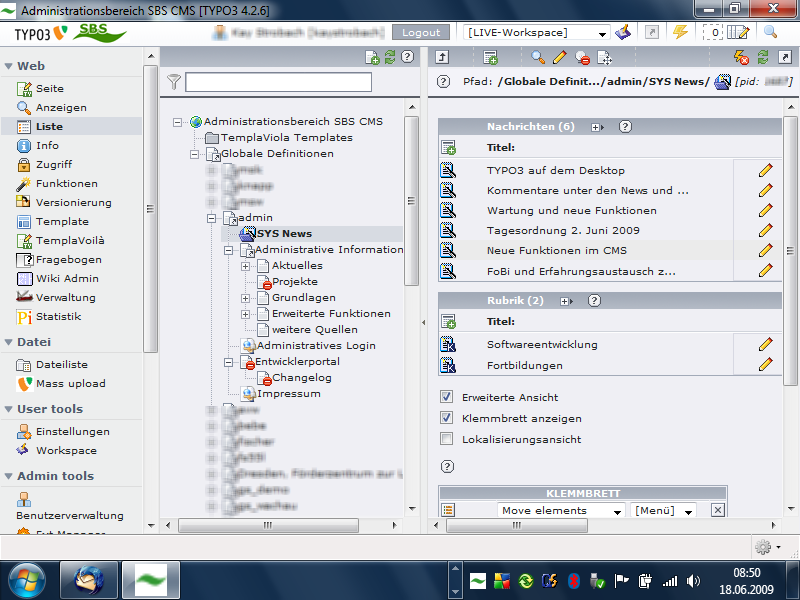Image resolution: width=800 pixels, height=600 pixels.
Task: Click the Logout button
Action: click(x=421, y=33)
